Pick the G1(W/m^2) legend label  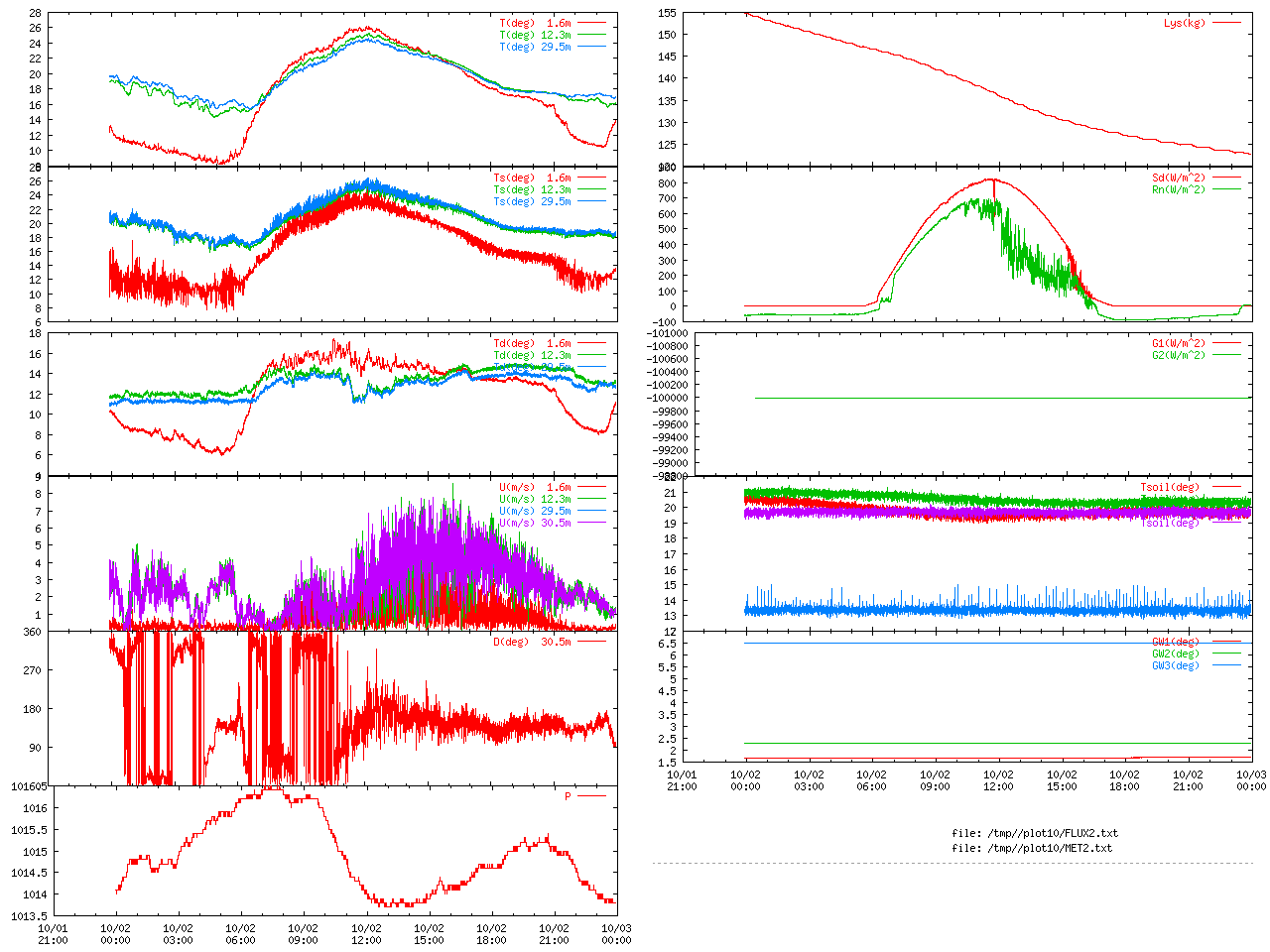(1179, 343)
